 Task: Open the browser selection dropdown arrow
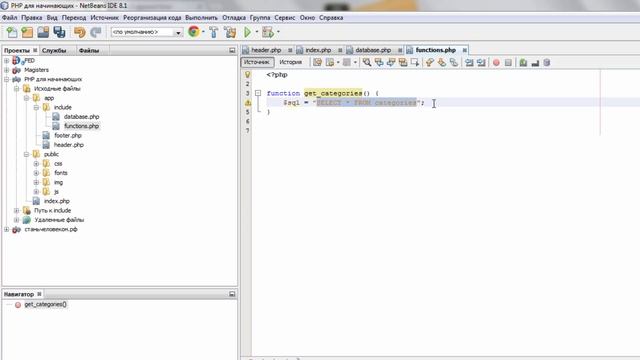203,32
